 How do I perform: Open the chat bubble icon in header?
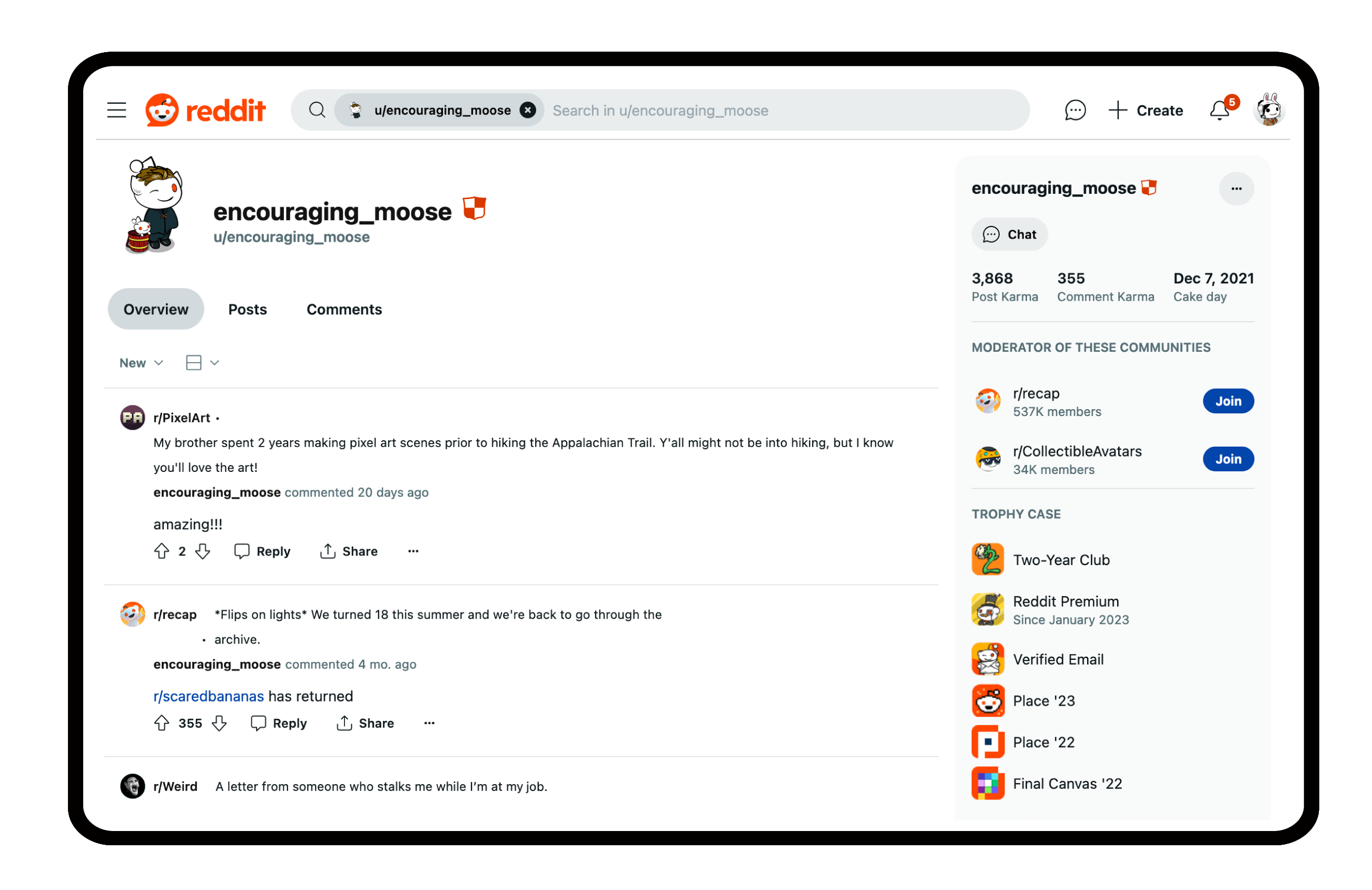coord(1074,110)
